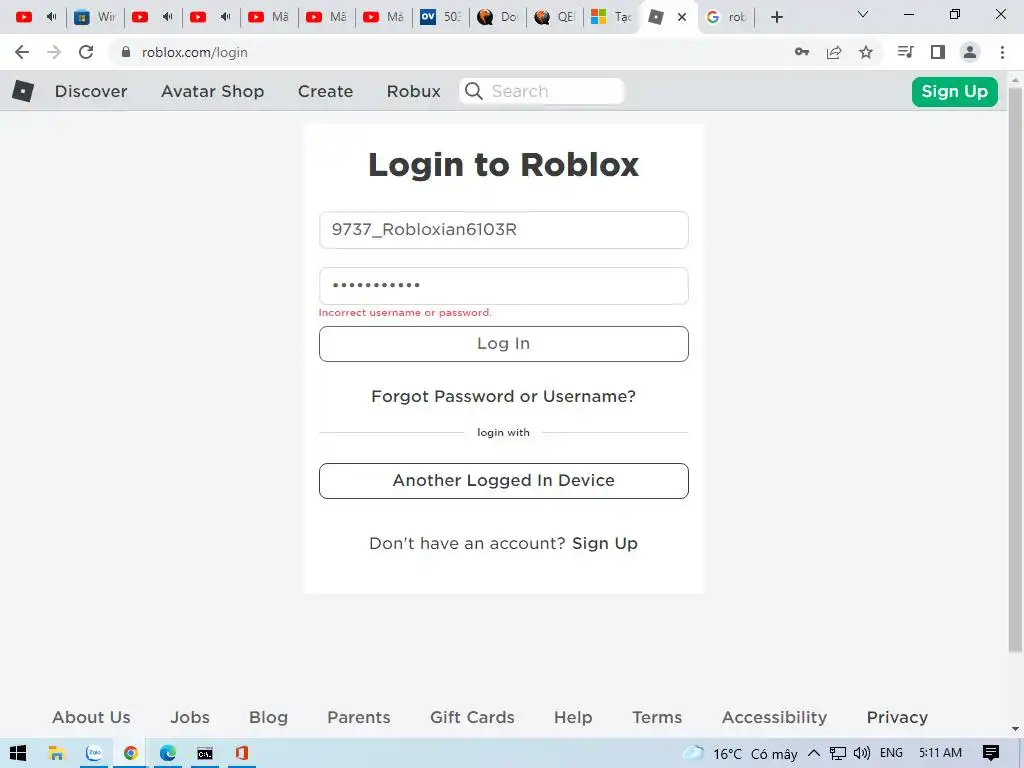Visit the Blog footer link
Screen dimensions: 1024x768
(268, 717)
